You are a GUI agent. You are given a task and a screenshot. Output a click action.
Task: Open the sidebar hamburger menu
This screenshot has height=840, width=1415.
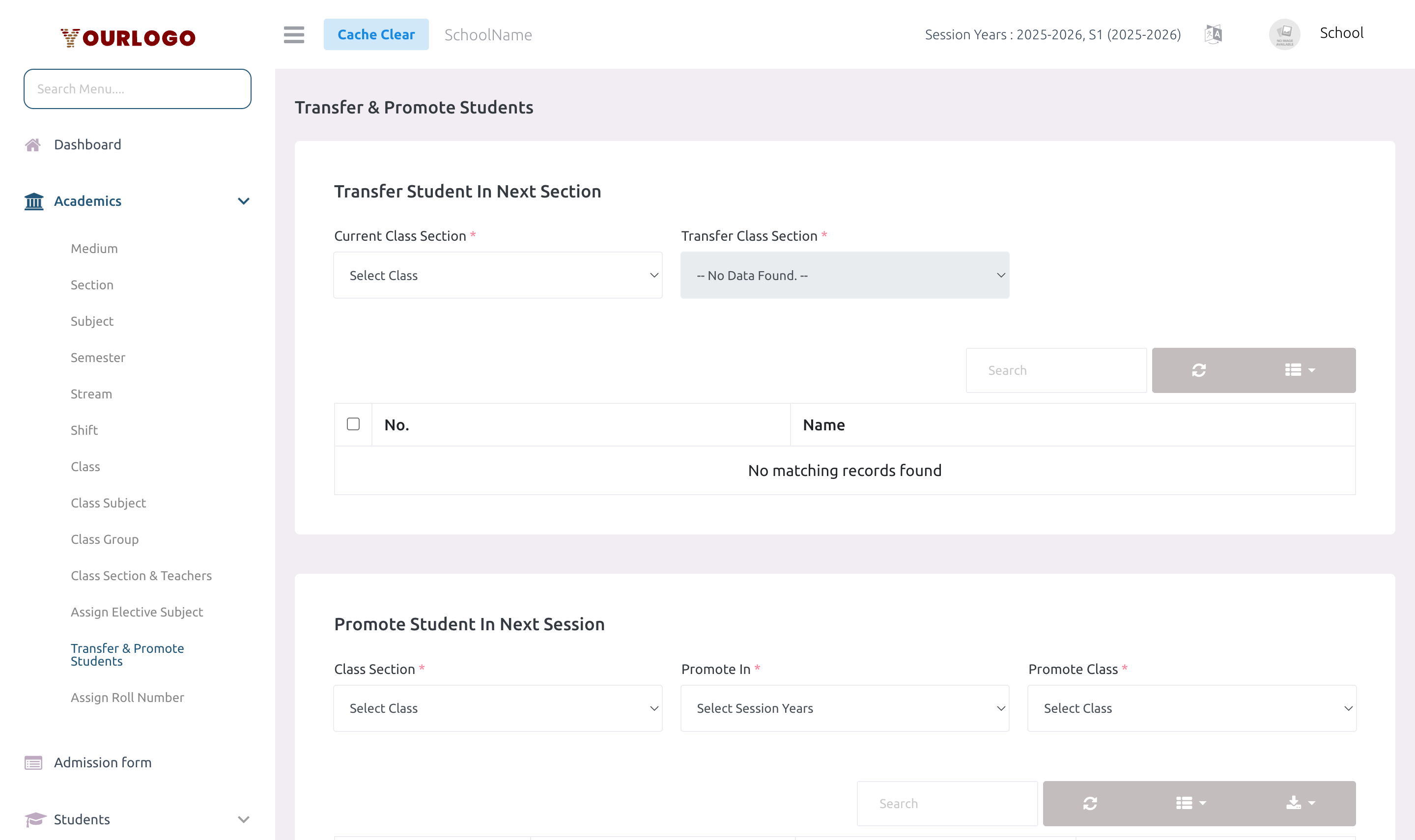pos(294,34)
